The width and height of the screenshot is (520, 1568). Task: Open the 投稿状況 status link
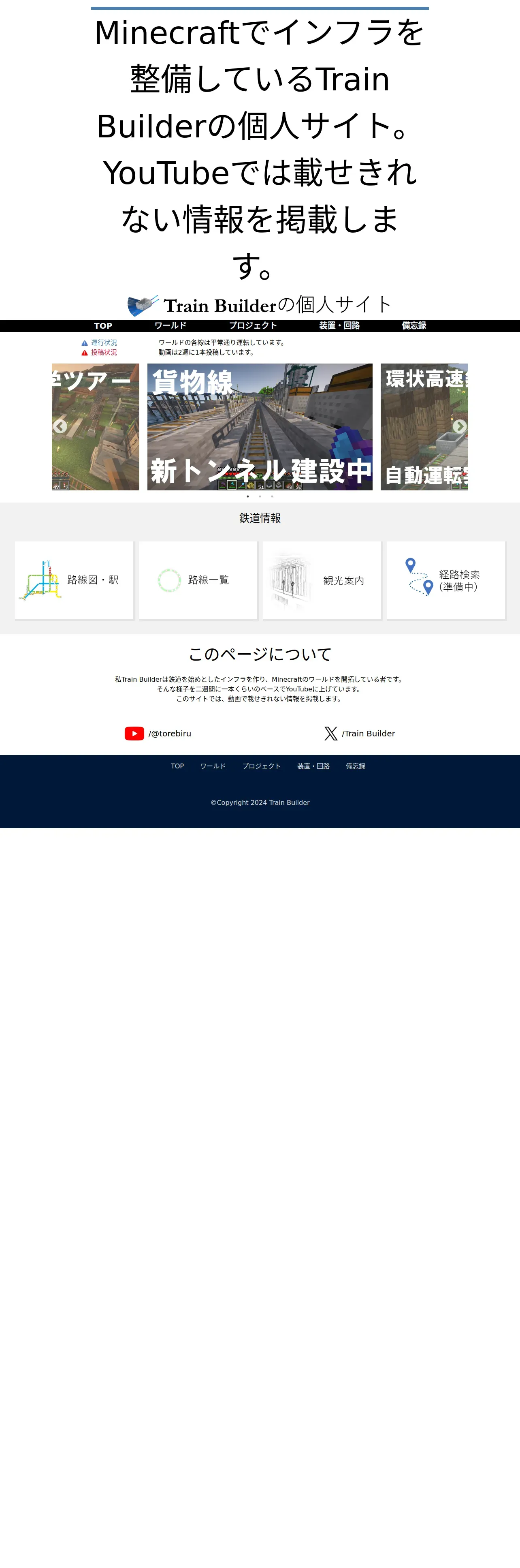(104, 353)
